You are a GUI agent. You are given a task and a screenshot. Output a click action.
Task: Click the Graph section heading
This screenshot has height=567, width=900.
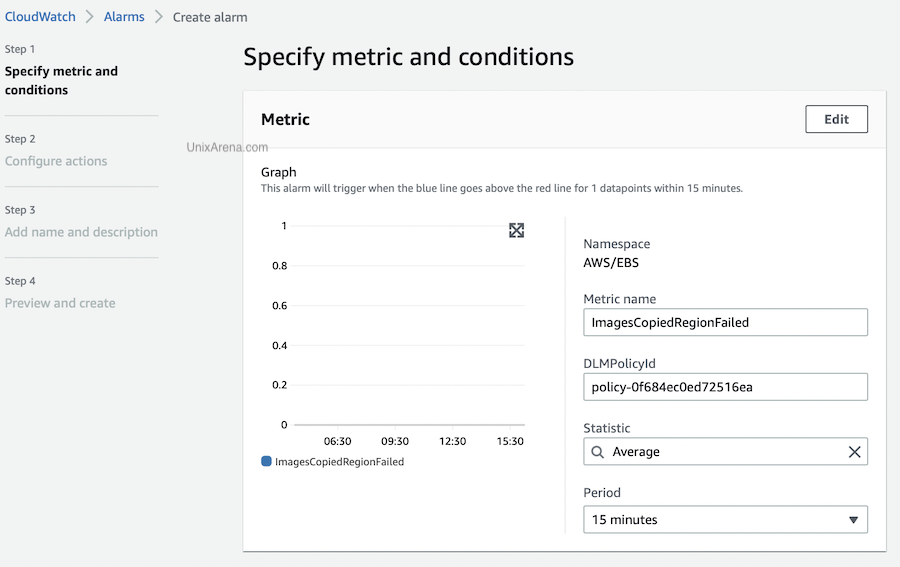pos(279,172)
